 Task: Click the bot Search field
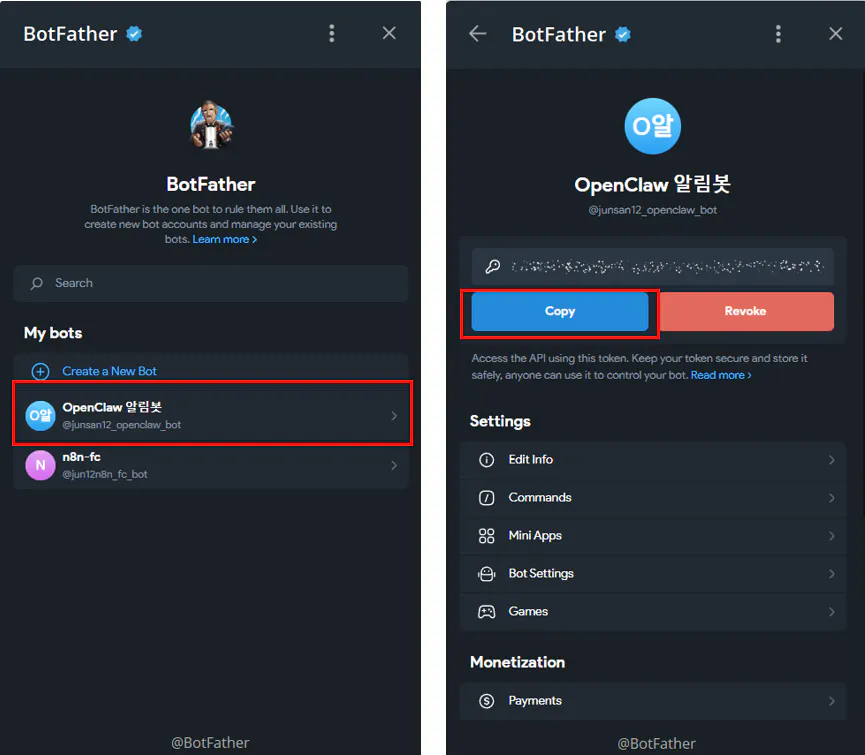click(x=211, y=283)
